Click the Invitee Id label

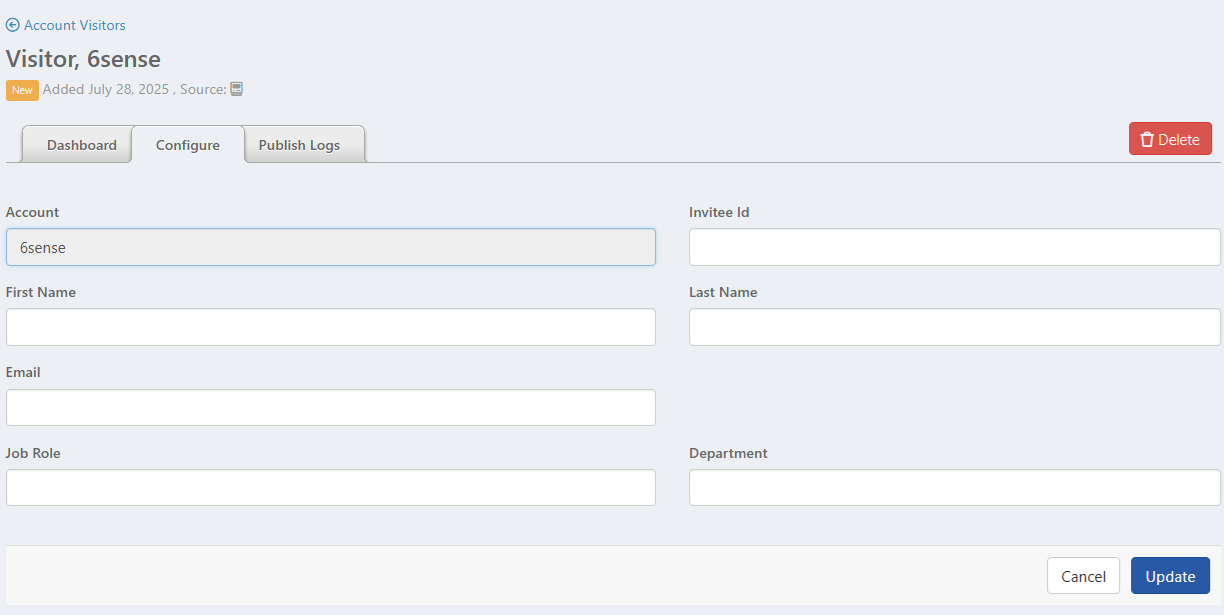coord(719,212)
